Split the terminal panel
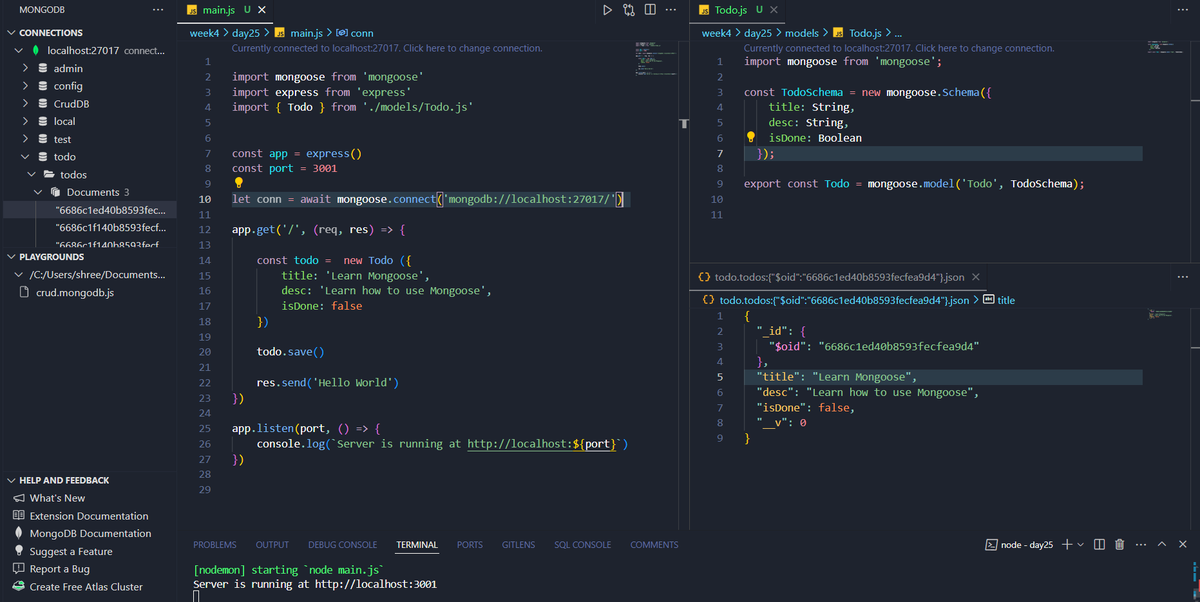 click(1100, 544)
